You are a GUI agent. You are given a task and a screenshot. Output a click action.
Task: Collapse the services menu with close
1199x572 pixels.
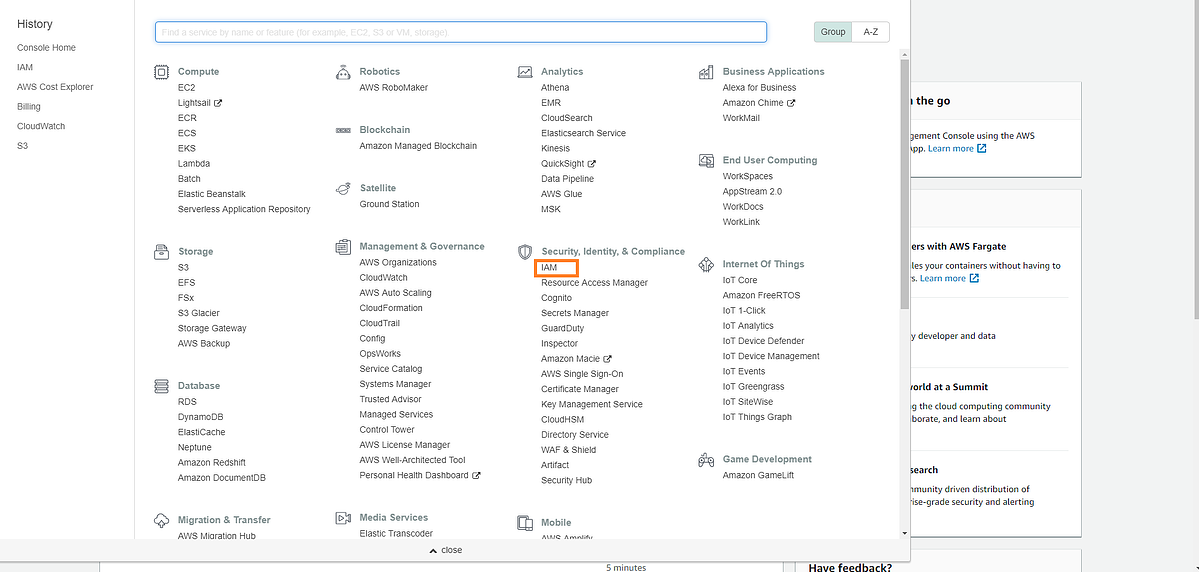point(445,550)
